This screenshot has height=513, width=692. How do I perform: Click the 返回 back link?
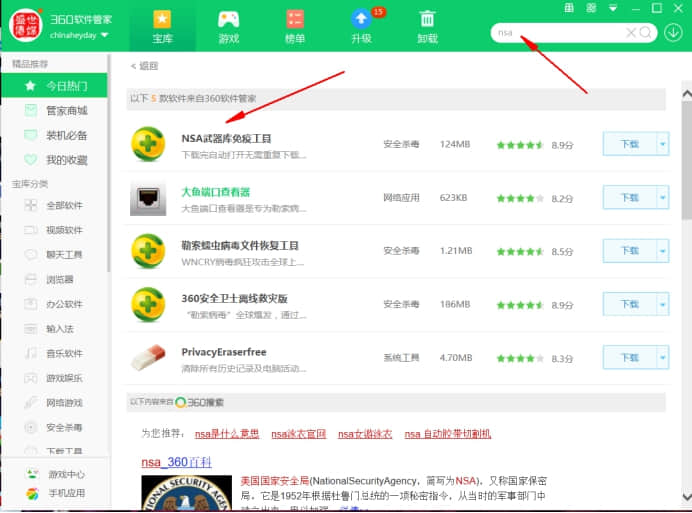145,66
